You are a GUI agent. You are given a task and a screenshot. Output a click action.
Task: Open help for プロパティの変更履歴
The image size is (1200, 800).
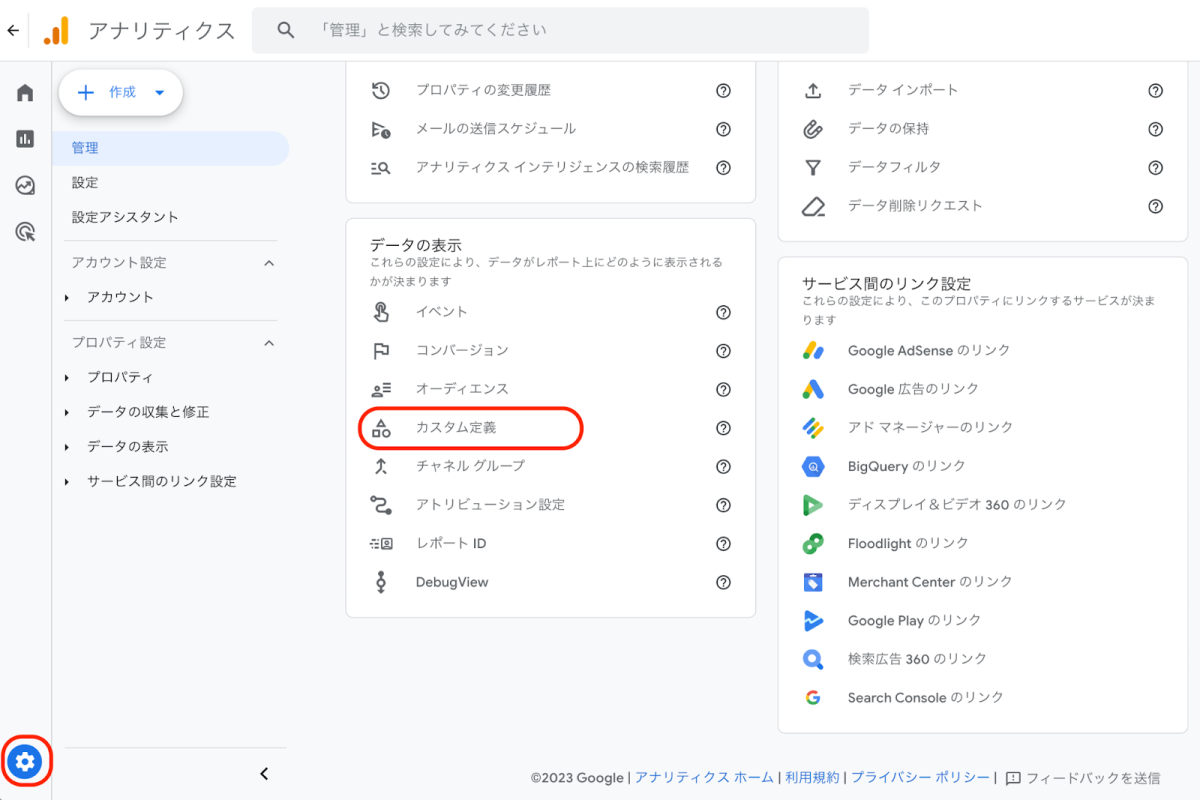click(723, 90)
